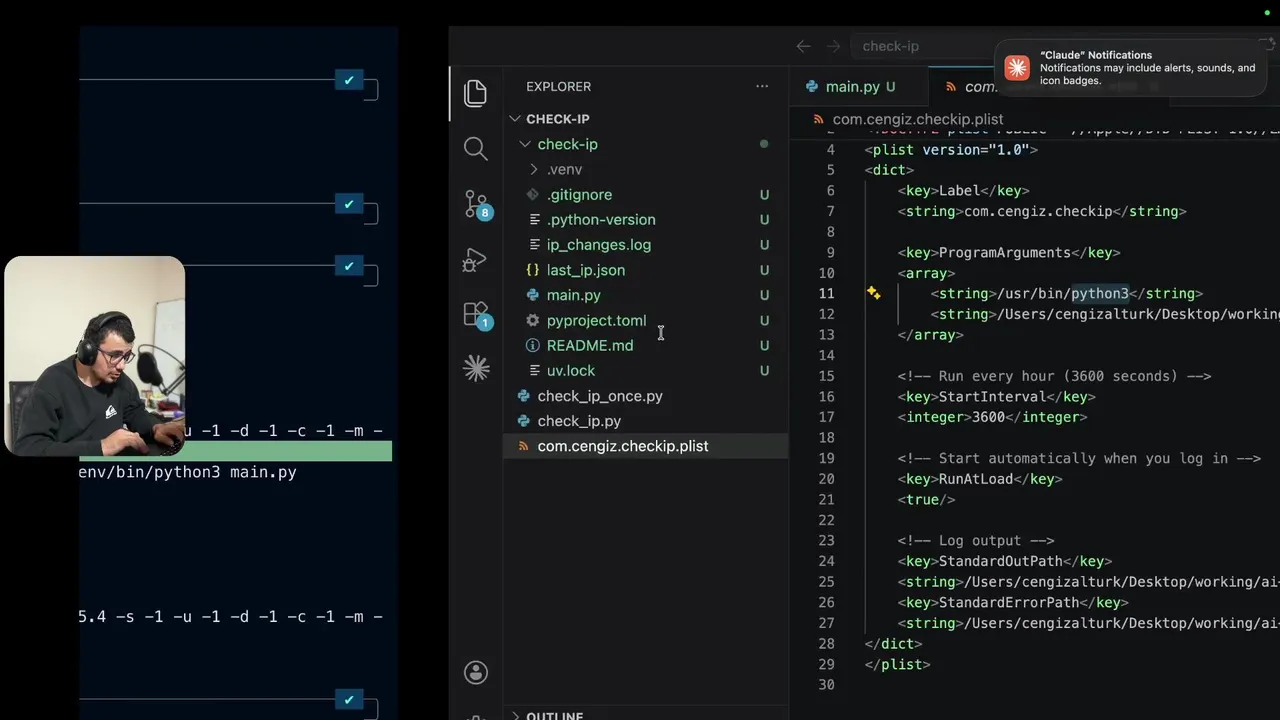Open ip_changes.log file
This screenshot has width=1280, height=720.
[x=598, y=244]
